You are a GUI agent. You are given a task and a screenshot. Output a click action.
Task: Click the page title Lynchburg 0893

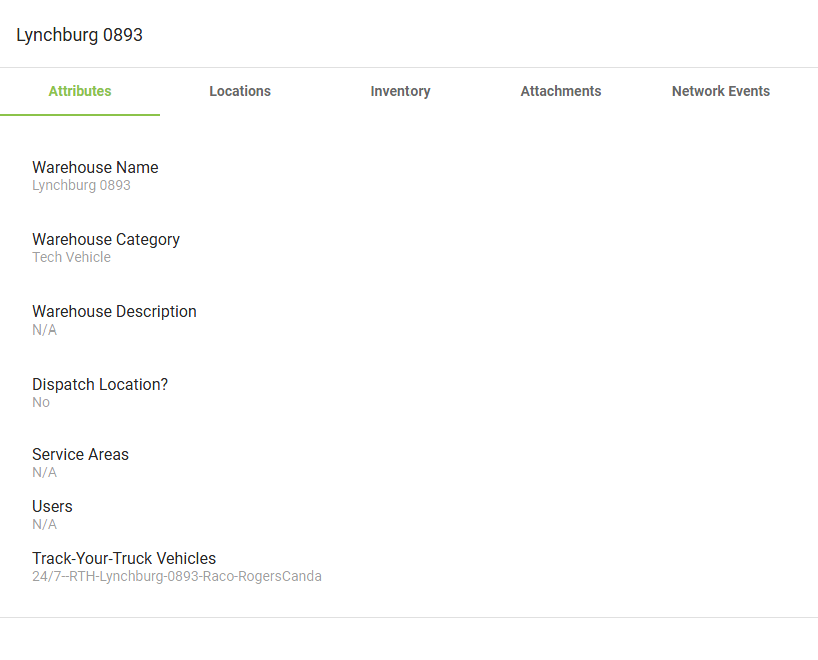pyautogui.click(x=79, y=35)
